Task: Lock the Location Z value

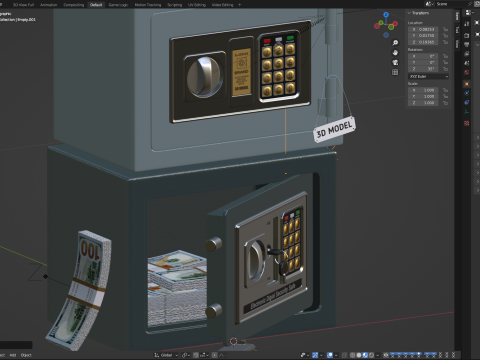Action: 445,42
